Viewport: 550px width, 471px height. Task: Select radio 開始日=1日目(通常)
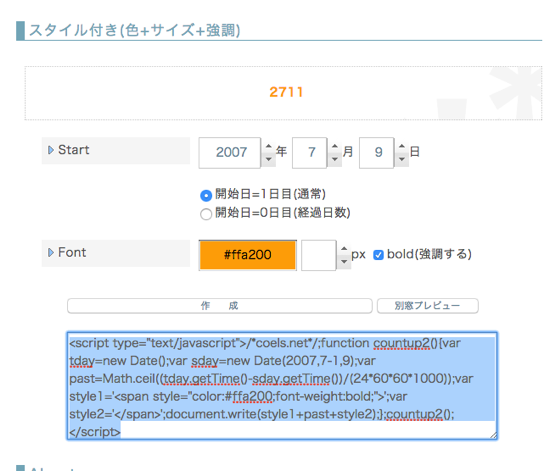(x=206, y=195)
